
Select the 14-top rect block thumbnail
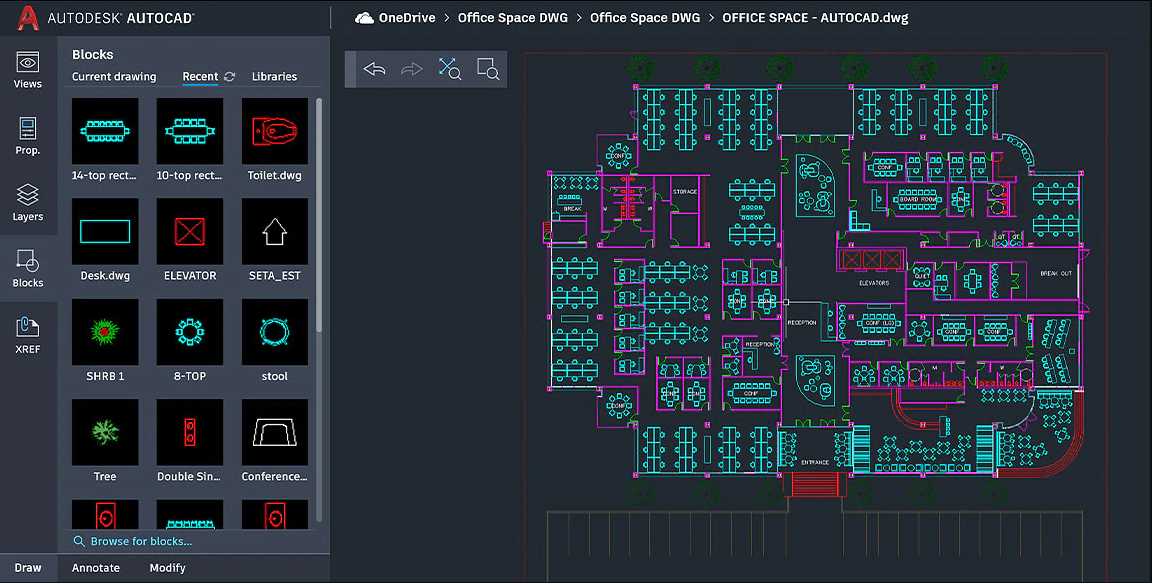pos(105,131)
